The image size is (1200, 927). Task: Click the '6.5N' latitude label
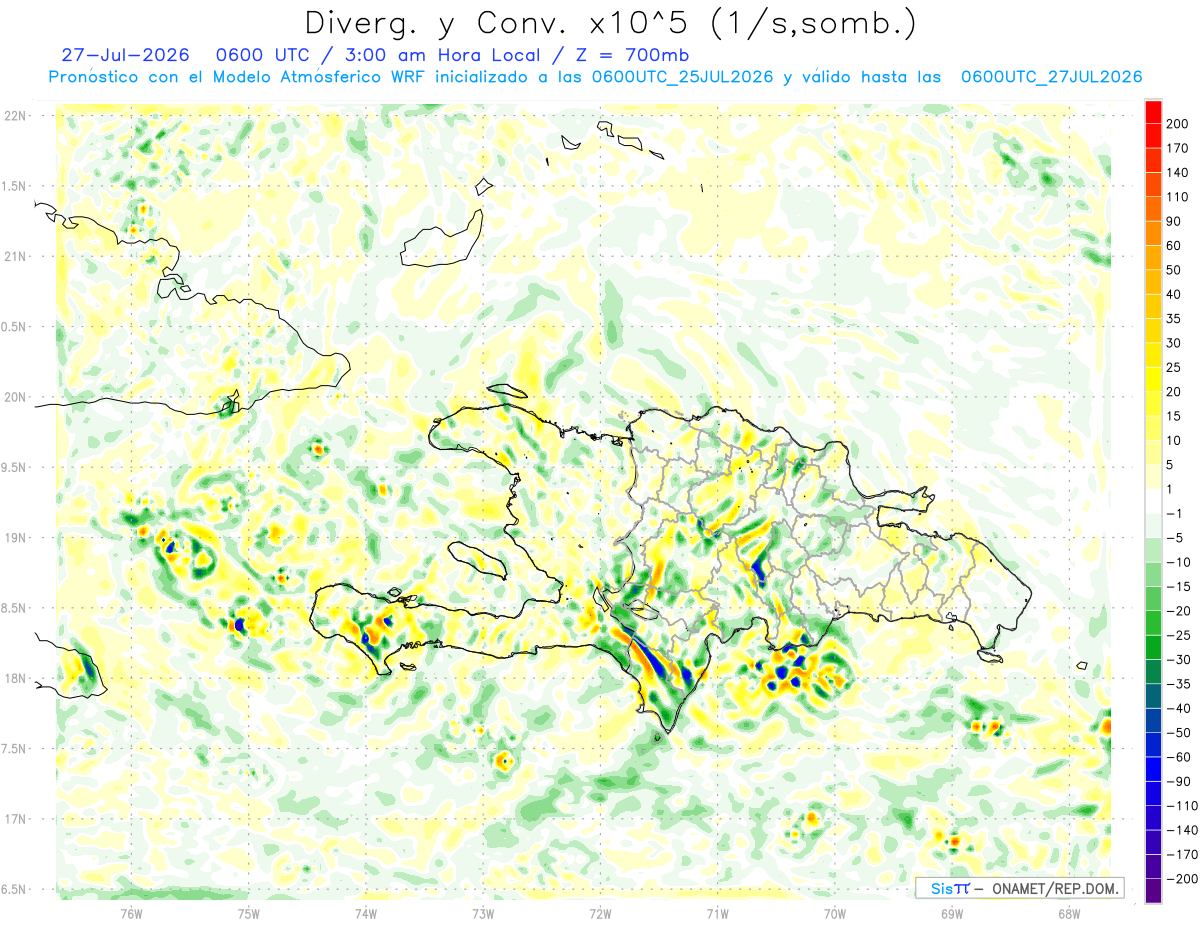[x=14, y=889]
